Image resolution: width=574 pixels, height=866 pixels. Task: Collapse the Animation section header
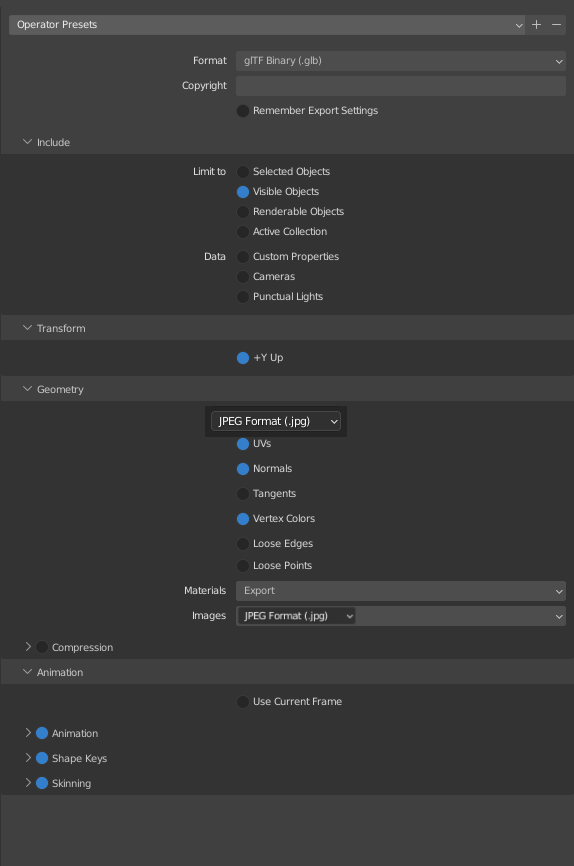tap(287, 672)
